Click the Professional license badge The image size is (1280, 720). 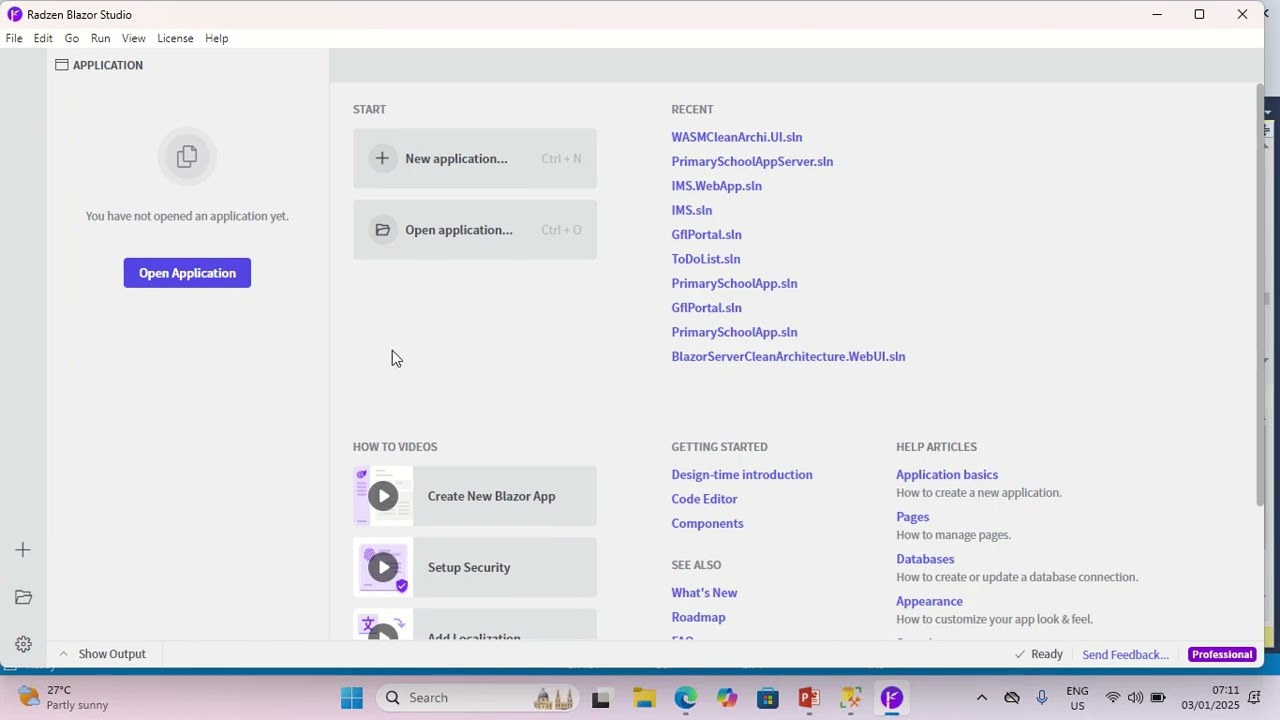pyautogui.click(x=1222, y=655)
